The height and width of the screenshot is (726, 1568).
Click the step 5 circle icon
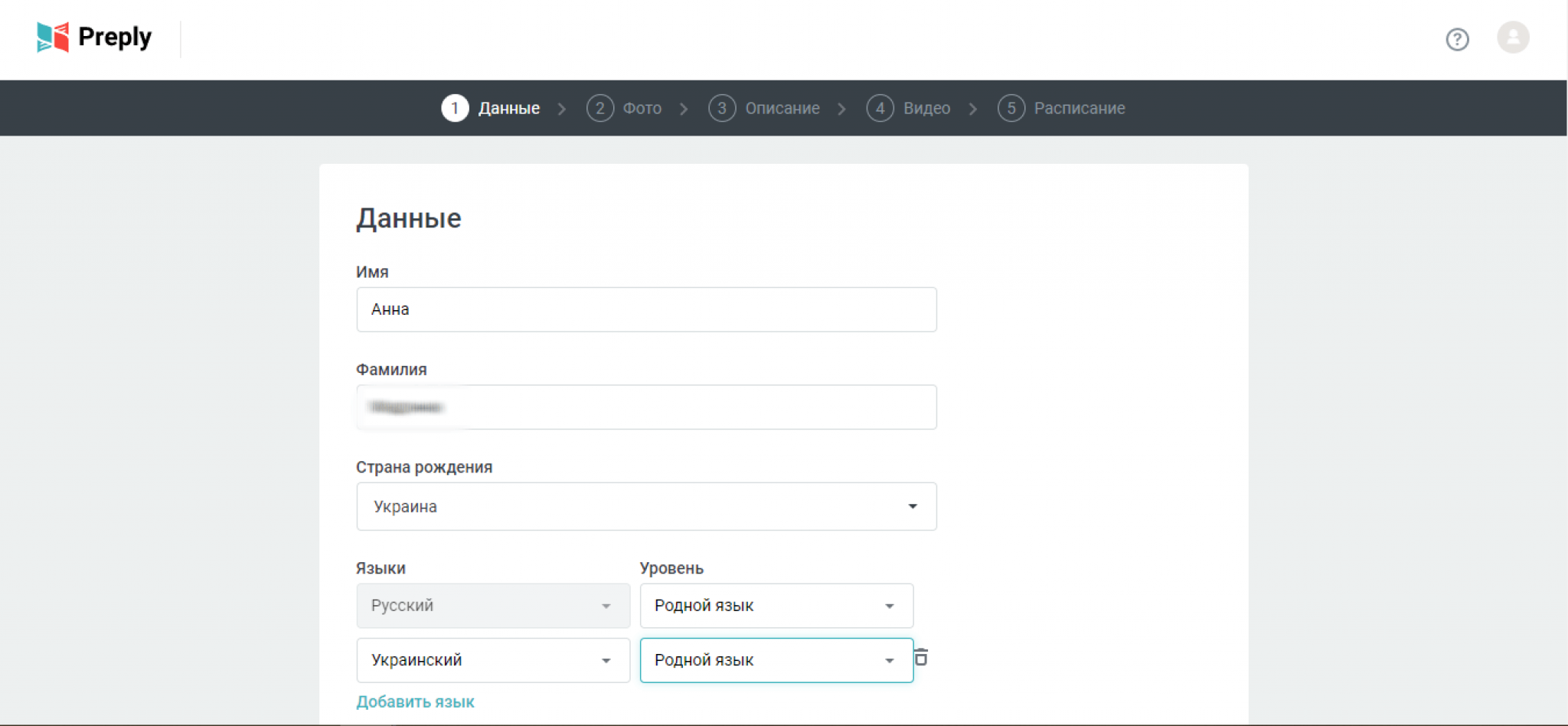click(1011, 108)
